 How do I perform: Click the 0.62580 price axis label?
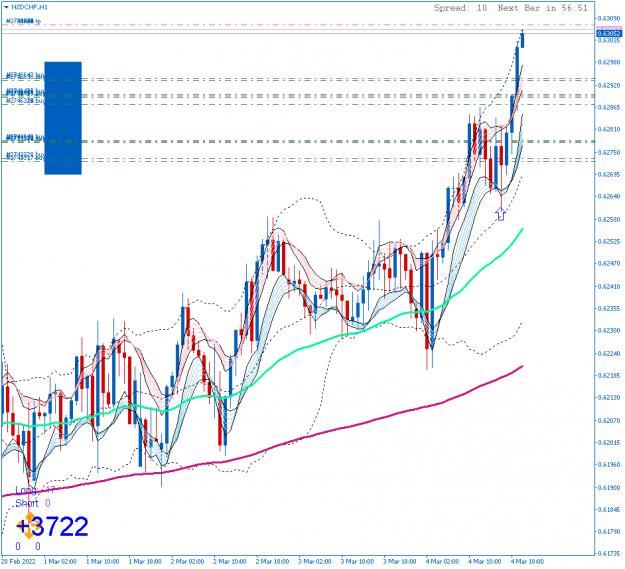(609, 220)
